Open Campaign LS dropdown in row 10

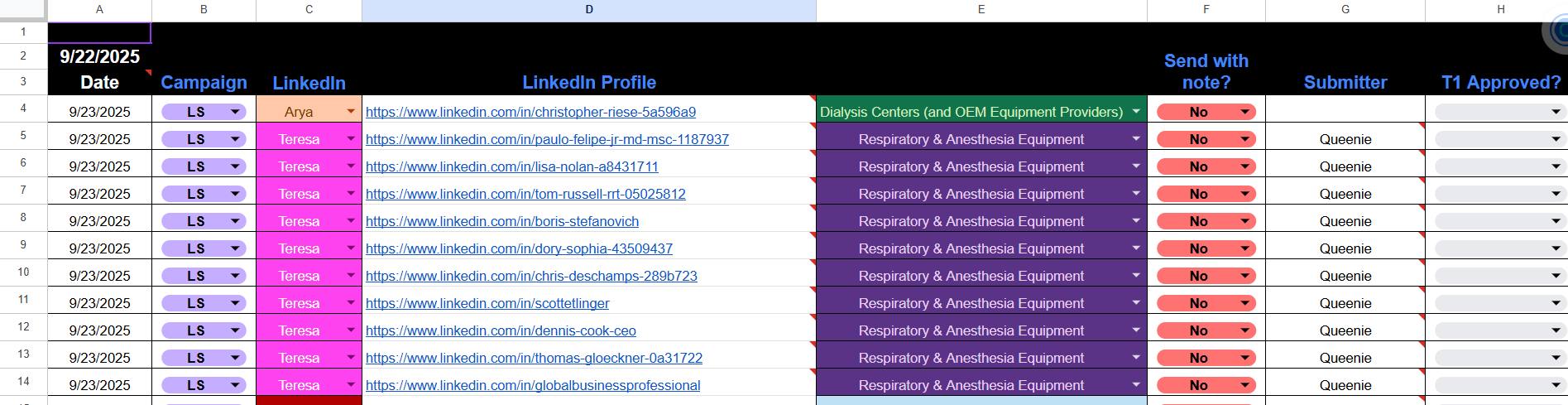tap(235, 276)
